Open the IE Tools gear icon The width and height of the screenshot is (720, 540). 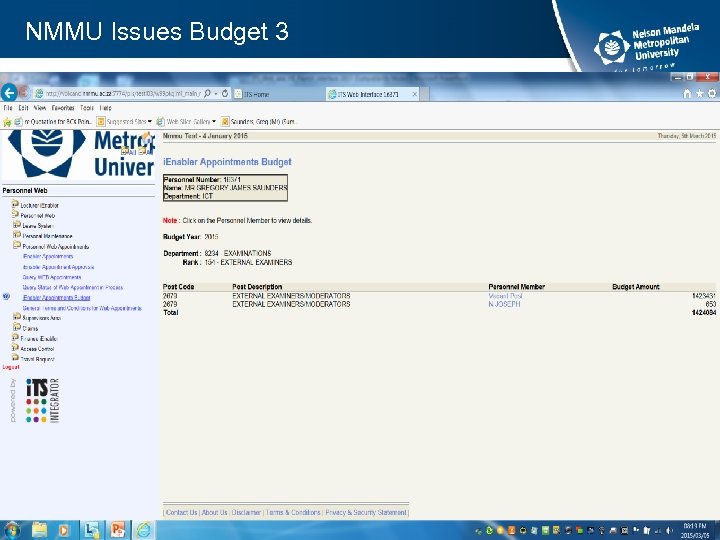pyautogui.click(x=712, y=94)
